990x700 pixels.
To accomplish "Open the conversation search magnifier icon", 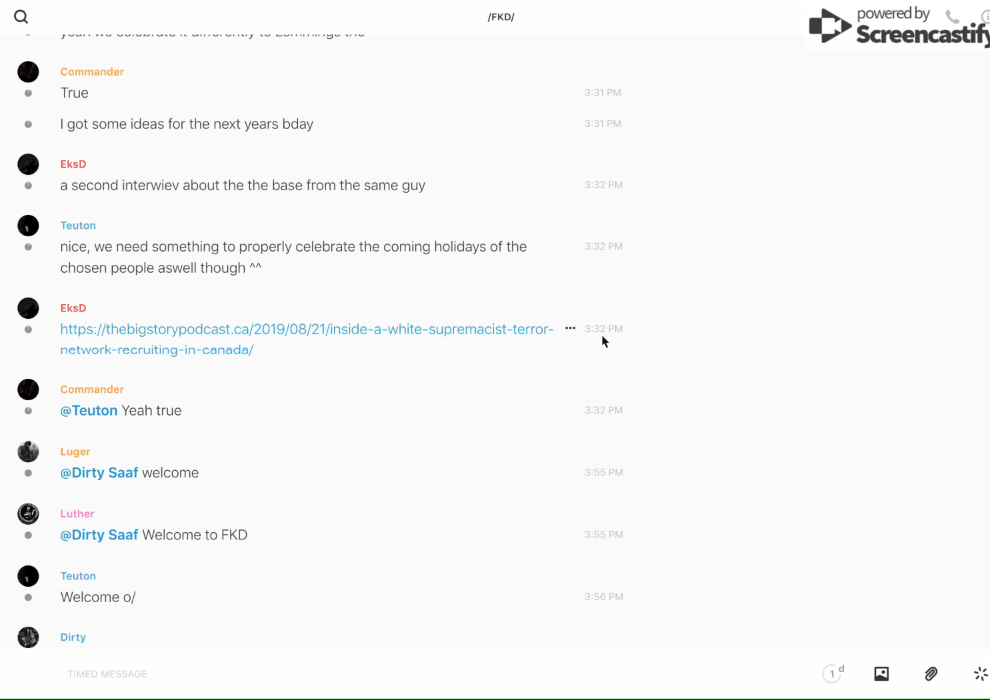I will [x=21, y=17].
